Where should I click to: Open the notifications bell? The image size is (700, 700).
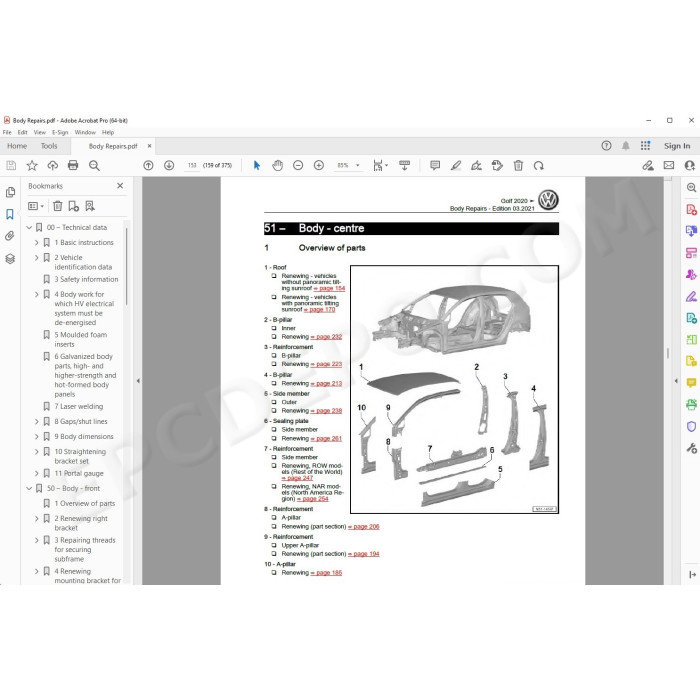(626, 146)
